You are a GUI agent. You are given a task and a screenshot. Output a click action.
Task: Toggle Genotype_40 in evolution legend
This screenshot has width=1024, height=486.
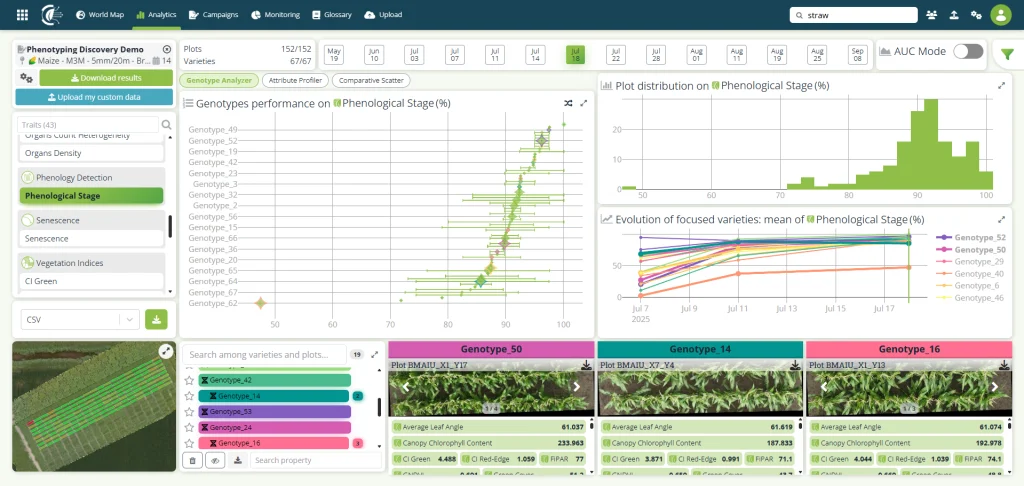click(x=971, y=274)
